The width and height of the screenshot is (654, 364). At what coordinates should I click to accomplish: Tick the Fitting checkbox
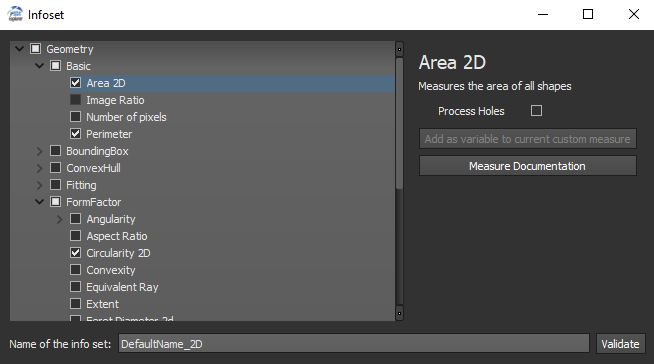[x=55, y=185]
